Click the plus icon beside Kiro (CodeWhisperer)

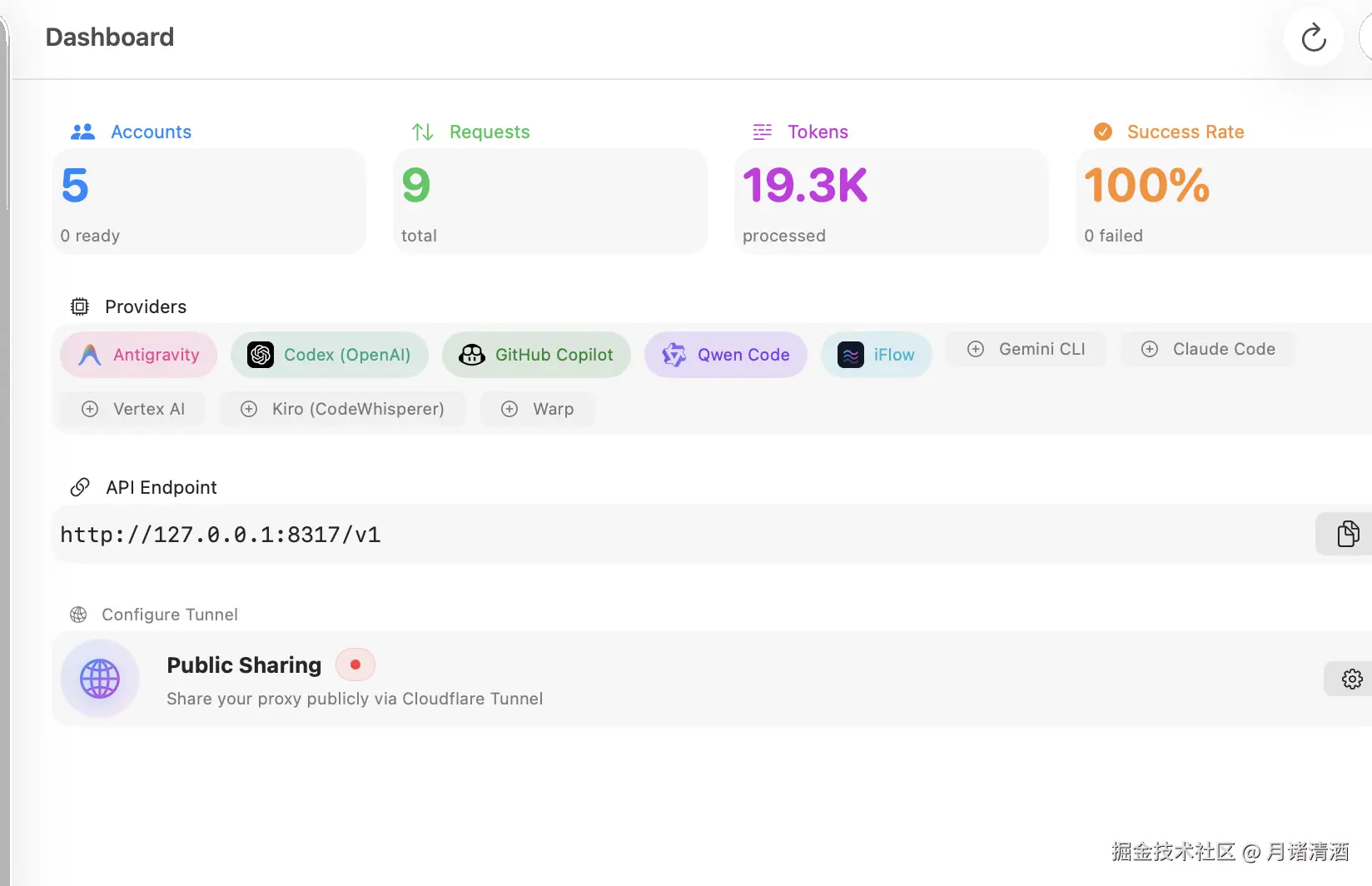(x=249, y=409)
